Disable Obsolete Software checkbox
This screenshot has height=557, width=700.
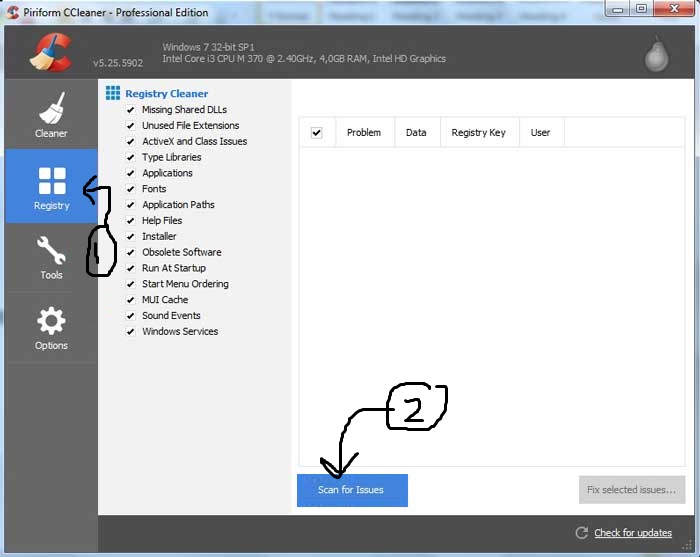point(130,253)
